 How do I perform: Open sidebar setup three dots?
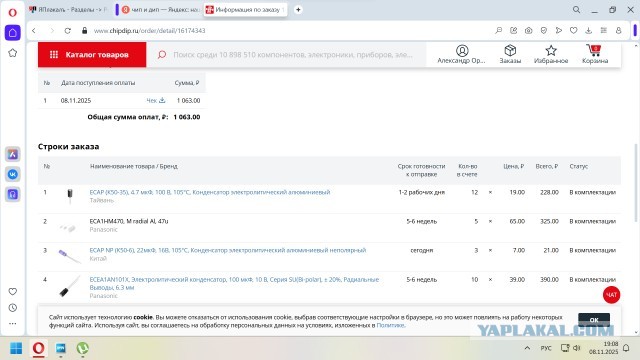(13, 323)
